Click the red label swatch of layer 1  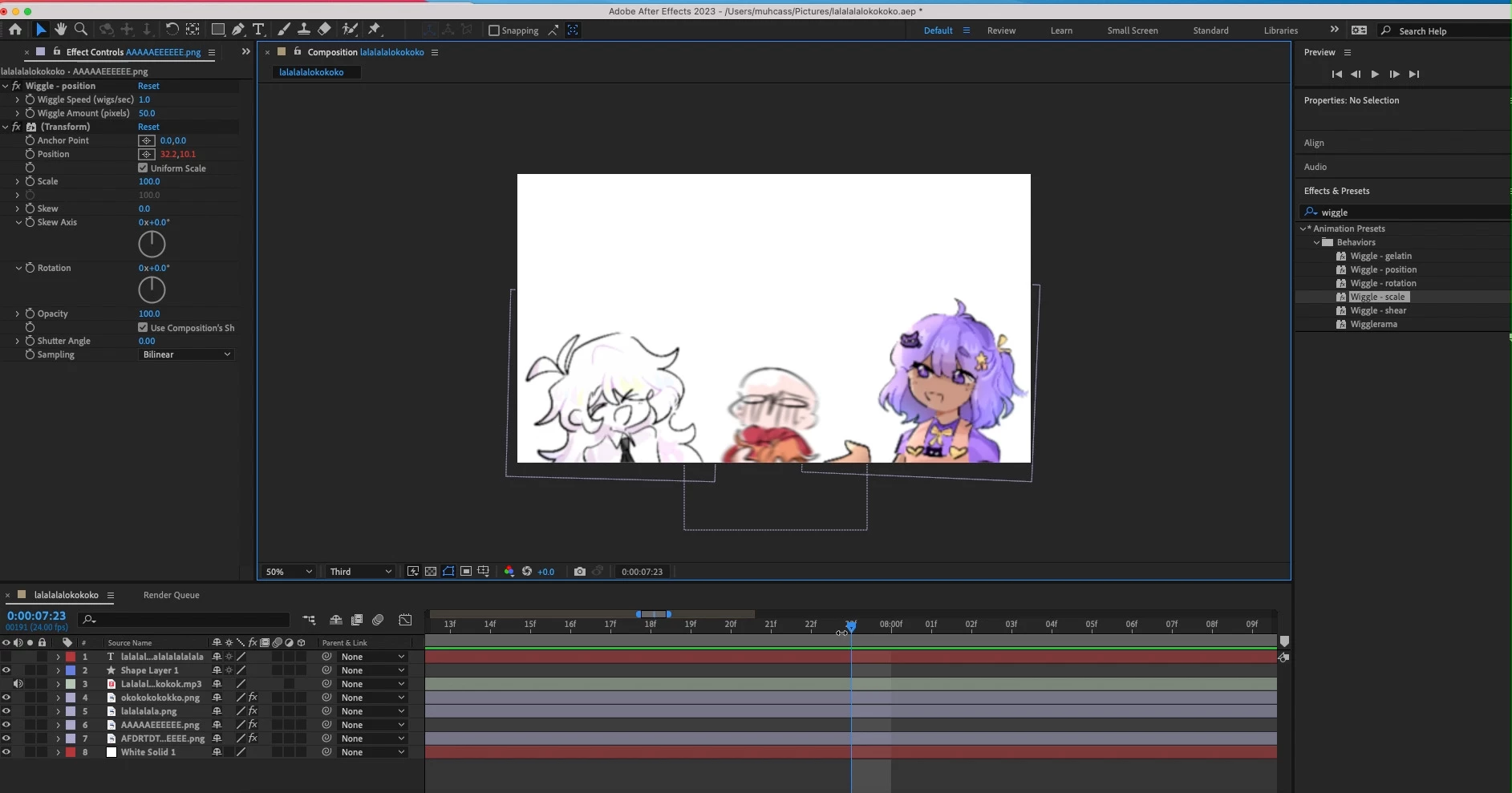(71, 657)
